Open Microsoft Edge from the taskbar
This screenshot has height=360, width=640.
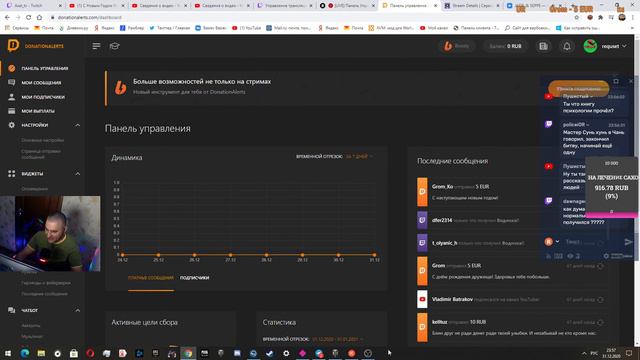(x=24, y=353)
